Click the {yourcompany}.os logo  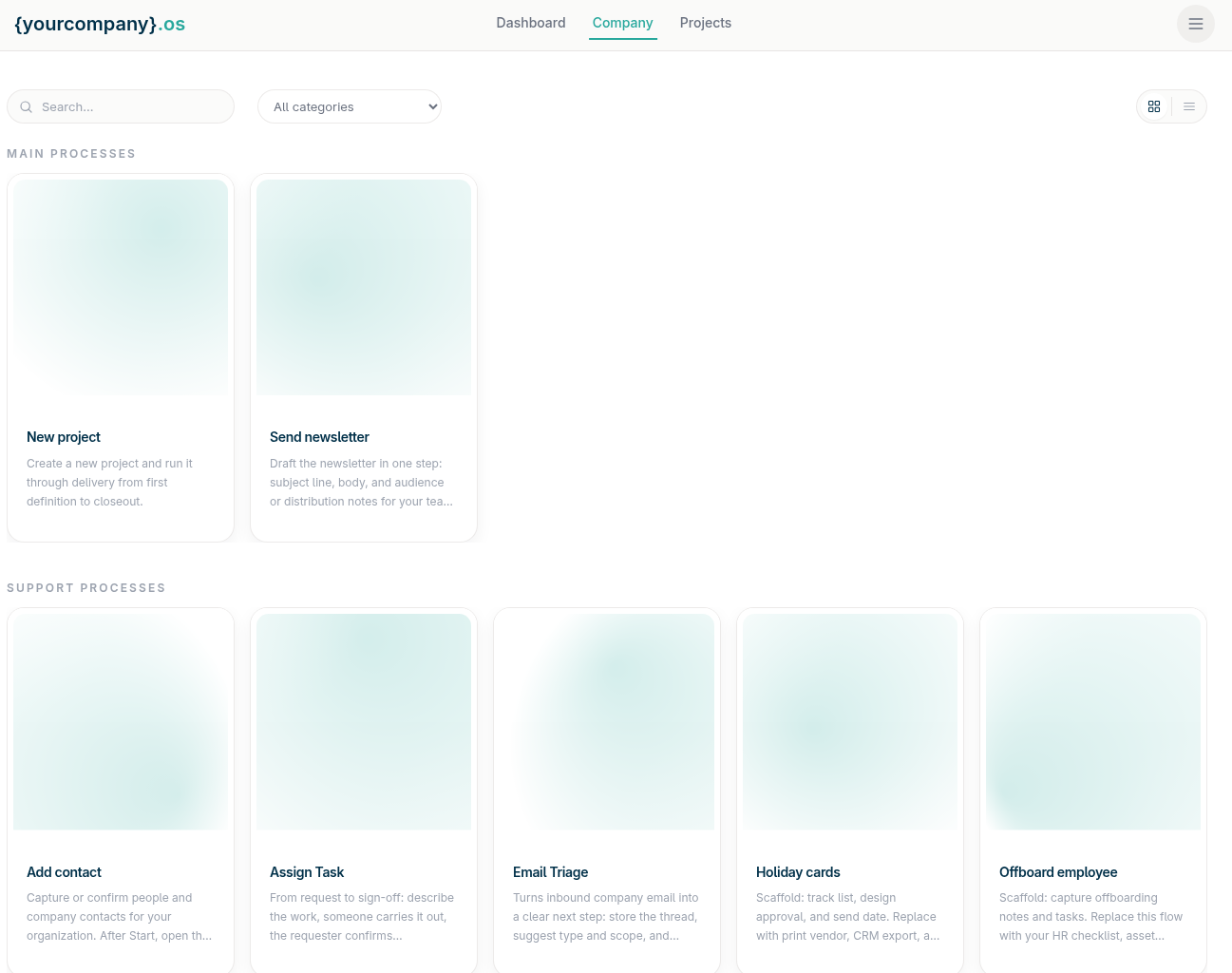pyautogui.click(x=100, y=24)
